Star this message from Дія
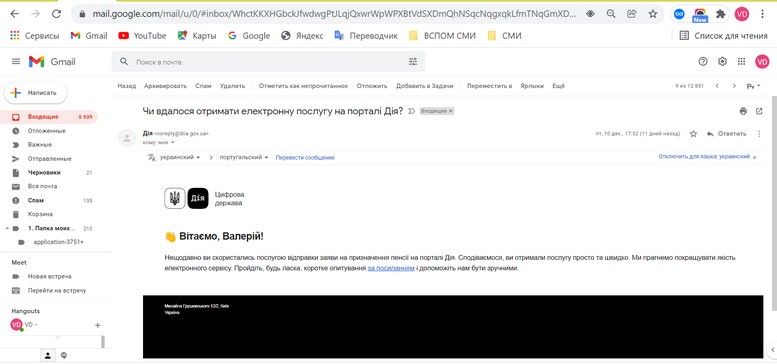Image resolution: width=777 pixels, height=364 pixels. (x=693, y=134)
